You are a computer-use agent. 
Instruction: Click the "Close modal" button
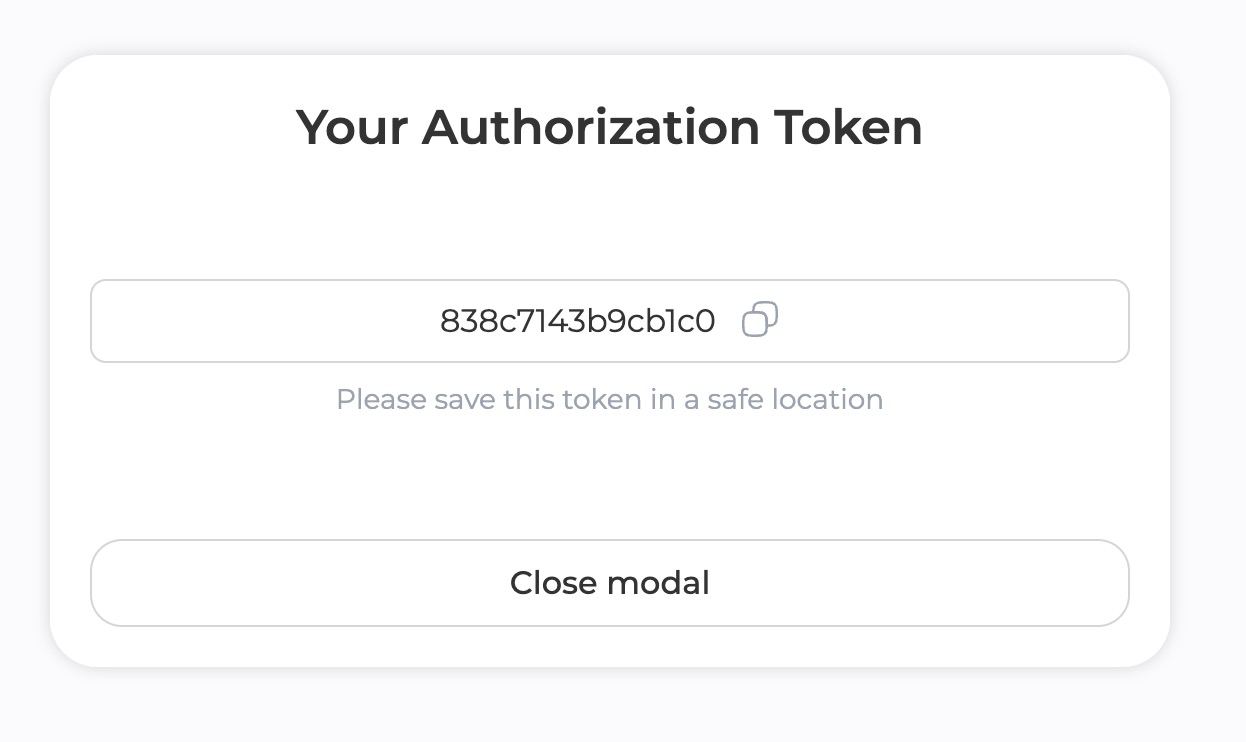(609, 583)
